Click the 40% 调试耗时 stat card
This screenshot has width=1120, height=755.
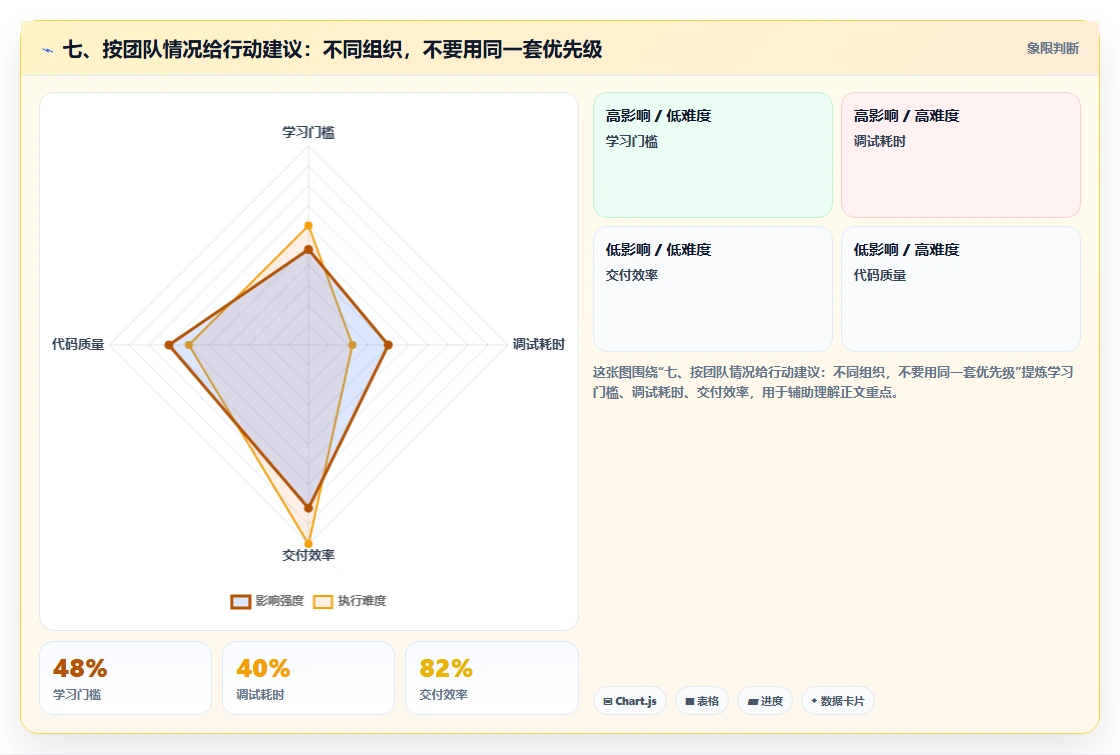click(309, 678)
